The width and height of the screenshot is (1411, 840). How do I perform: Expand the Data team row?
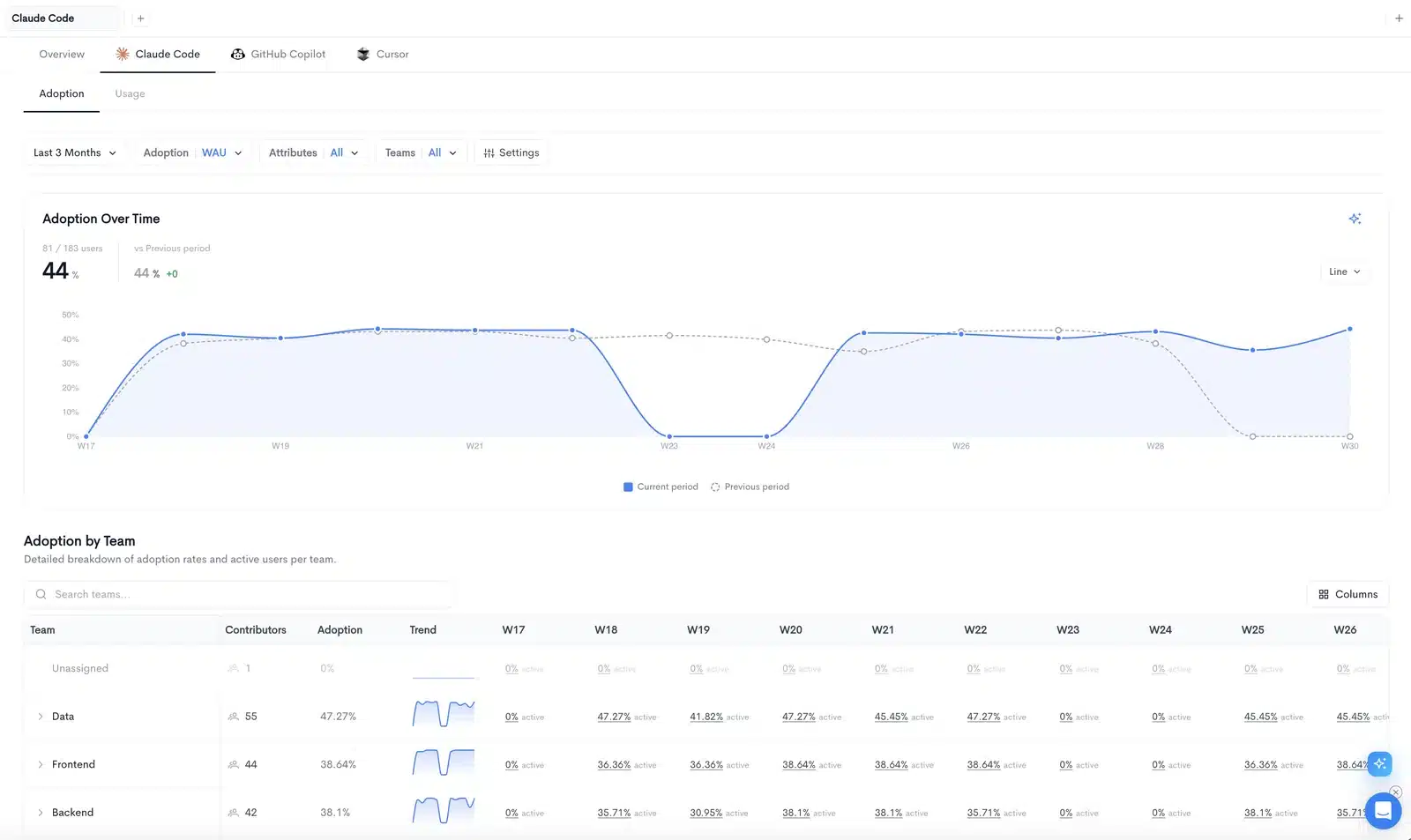click(41, 717)
